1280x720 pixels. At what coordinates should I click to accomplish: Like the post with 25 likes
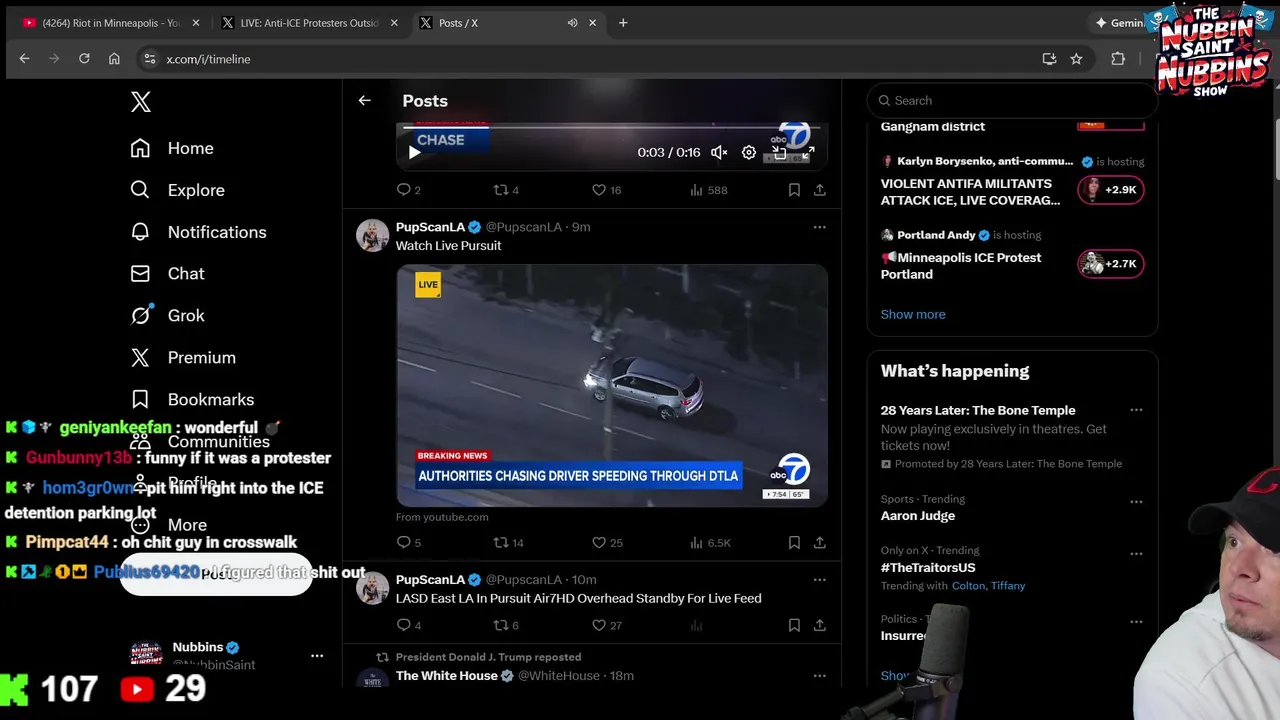click(x=606, y=543)
